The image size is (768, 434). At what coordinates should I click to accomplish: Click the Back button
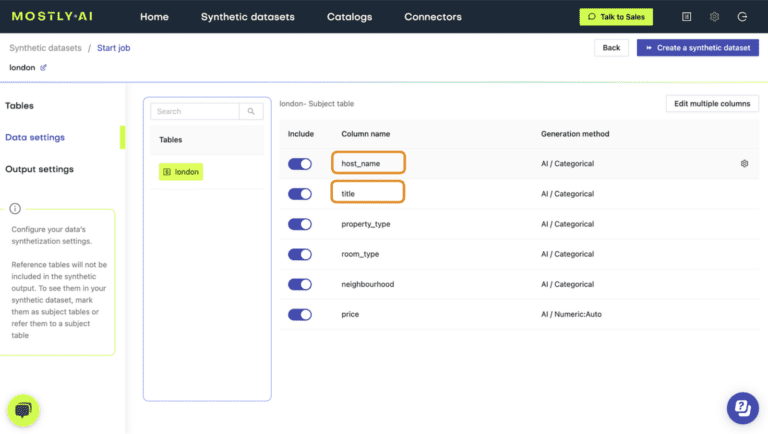pos(611,48)
